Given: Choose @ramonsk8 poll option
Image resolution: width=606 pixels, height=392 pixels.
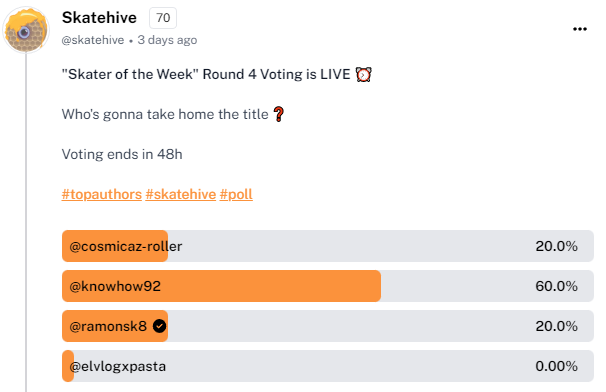Looking at the screenshot, I should [328, 326].
